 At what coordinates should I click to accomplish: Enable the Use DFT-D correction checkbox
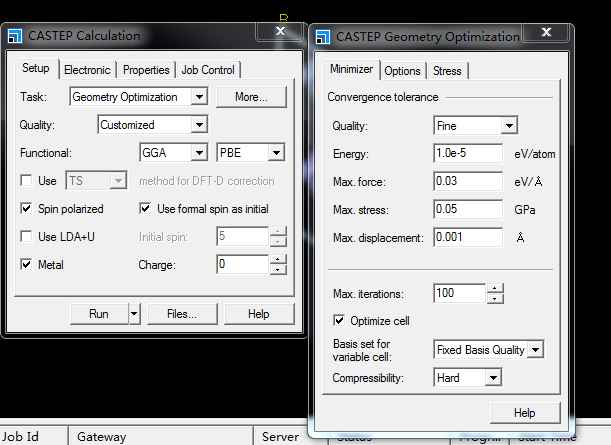click(26, 181)
